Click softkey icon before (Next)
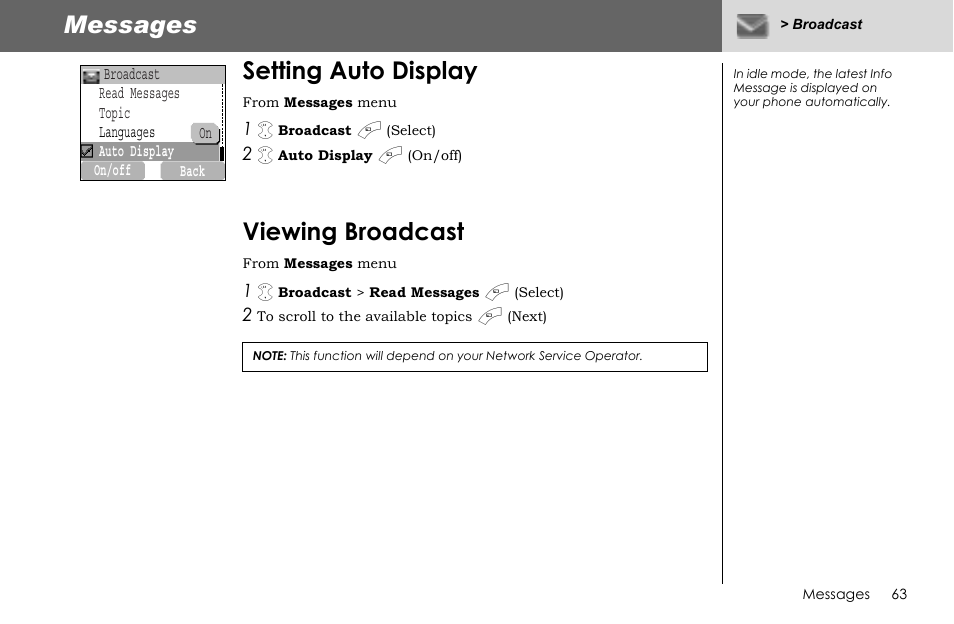Viewport: 954px width, 624px height. [x=490, y=316]
